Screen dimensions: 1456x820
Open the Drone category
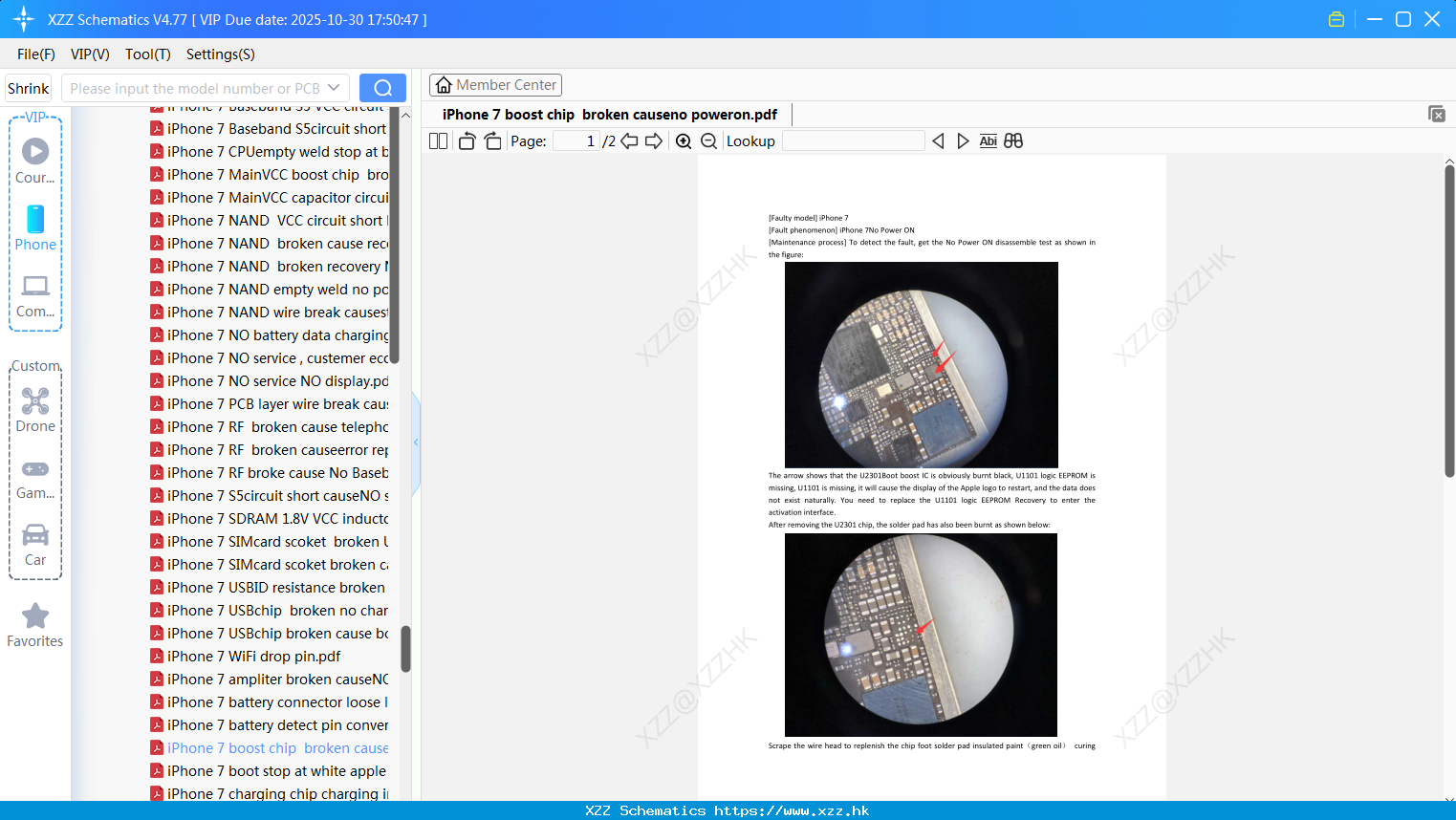[x=35, y=410]
